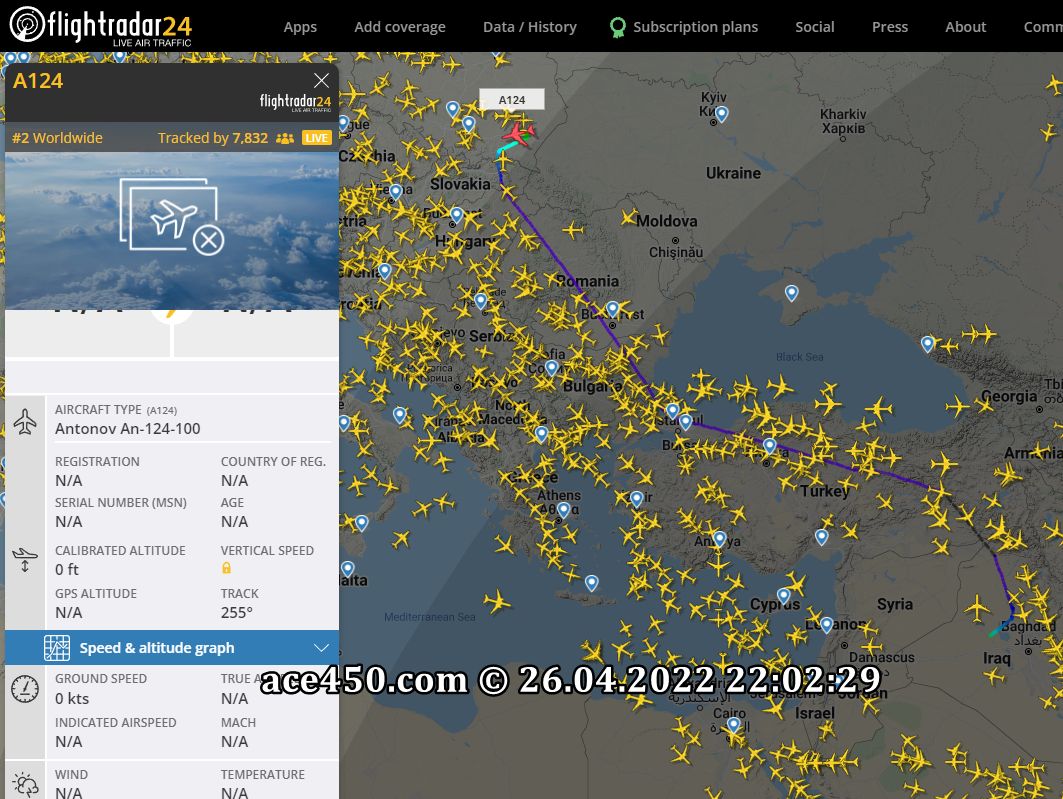The image size is (1063, 799).
Task: Click the LIVE status badge
Action: (x=317, y=138)
